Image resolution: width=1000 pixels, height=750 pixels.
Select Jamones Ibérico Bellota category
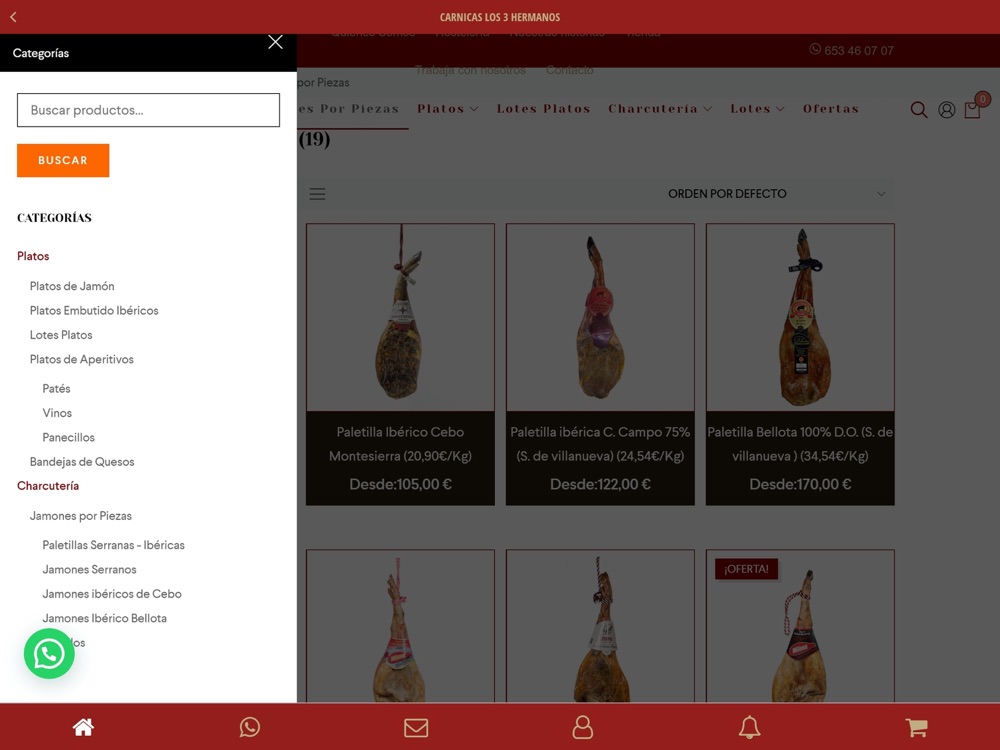coord(105,618)
